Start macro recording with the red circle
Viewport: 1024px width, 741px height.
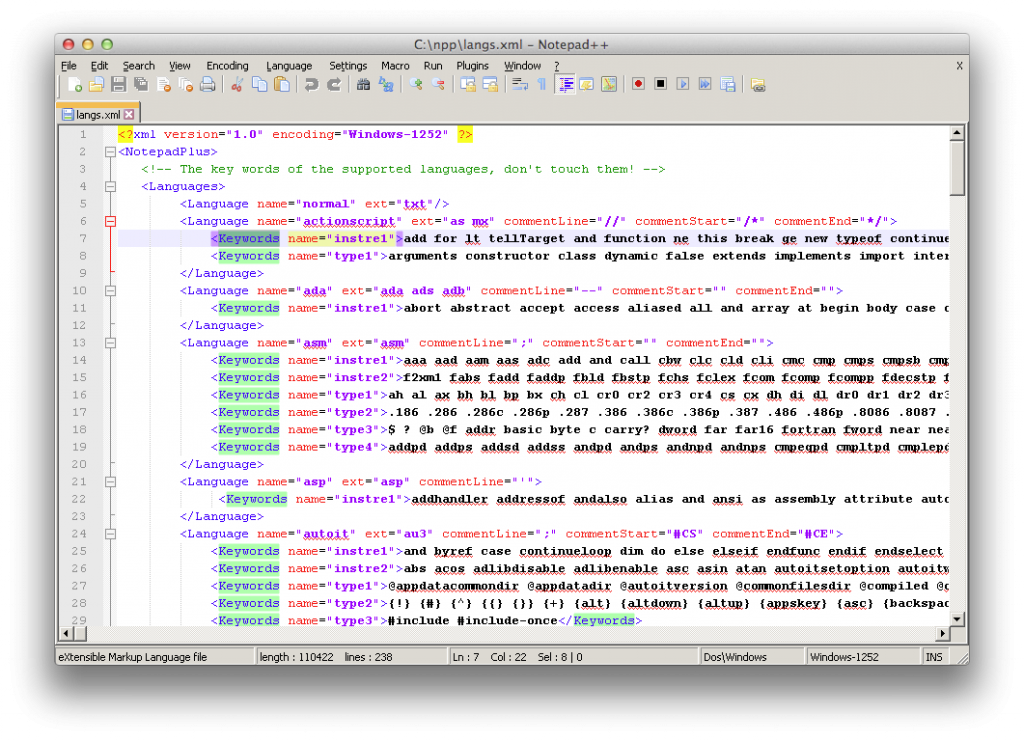[x=638, y=84]
